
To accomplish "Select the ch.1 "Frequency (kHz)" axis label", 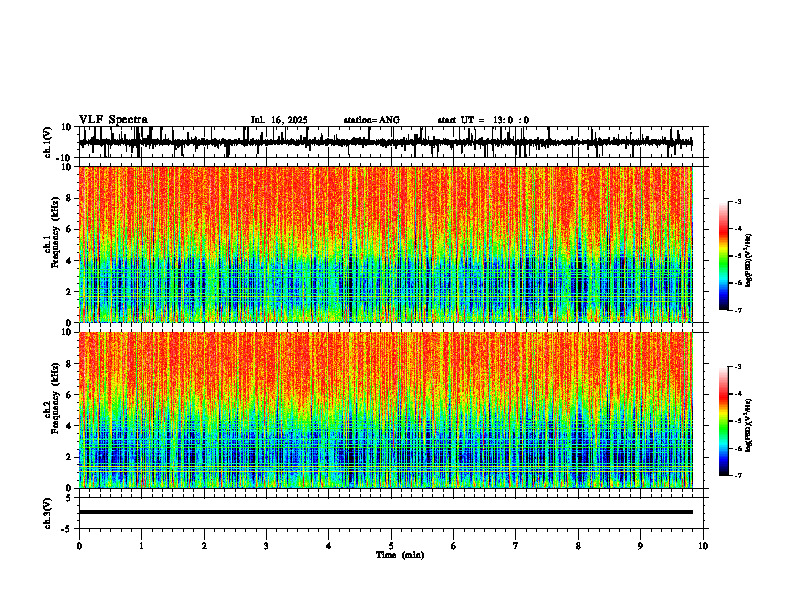I will [x=56, y=232].
